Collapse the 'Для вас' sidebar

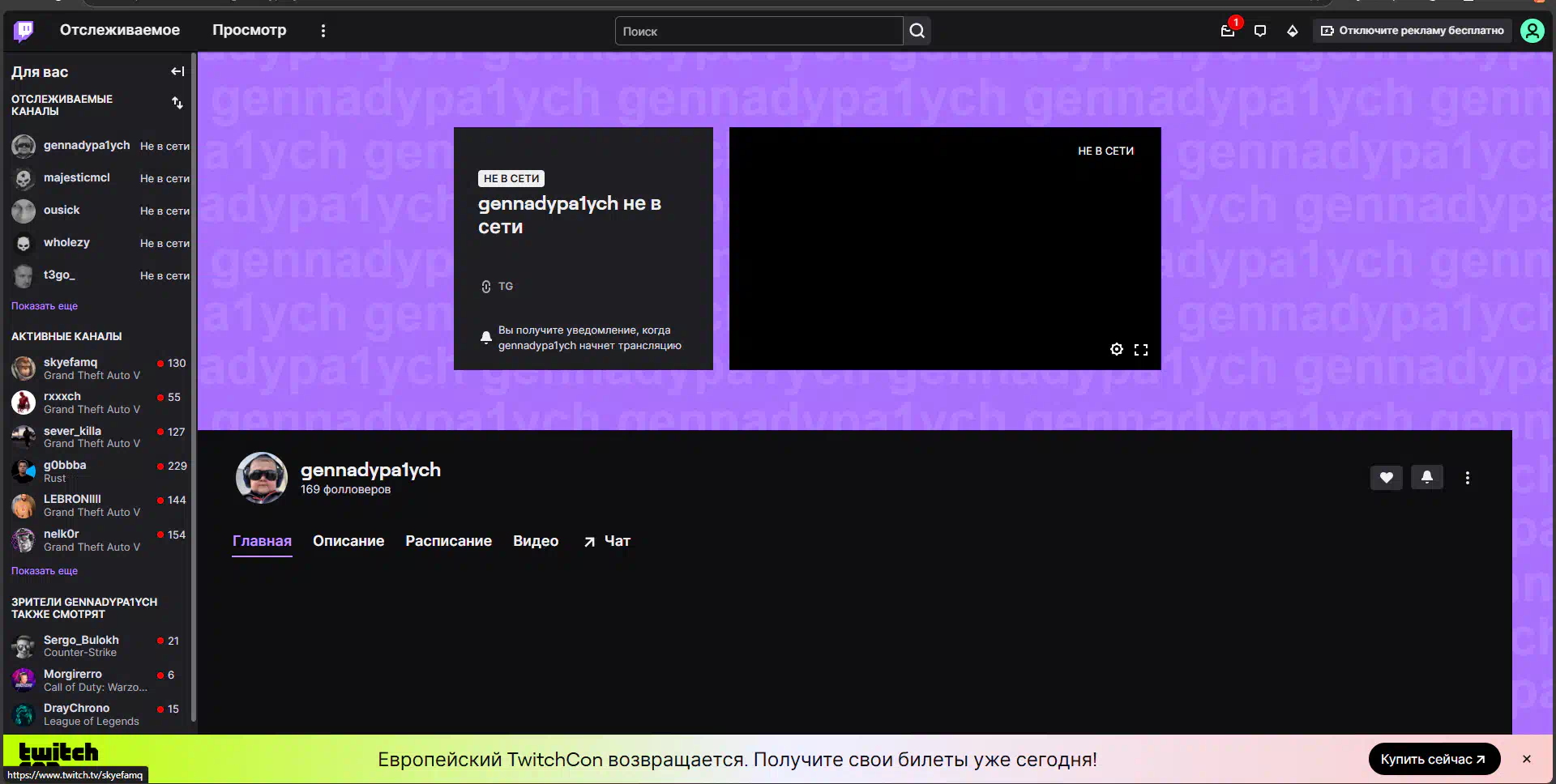(x=177, y=71)
